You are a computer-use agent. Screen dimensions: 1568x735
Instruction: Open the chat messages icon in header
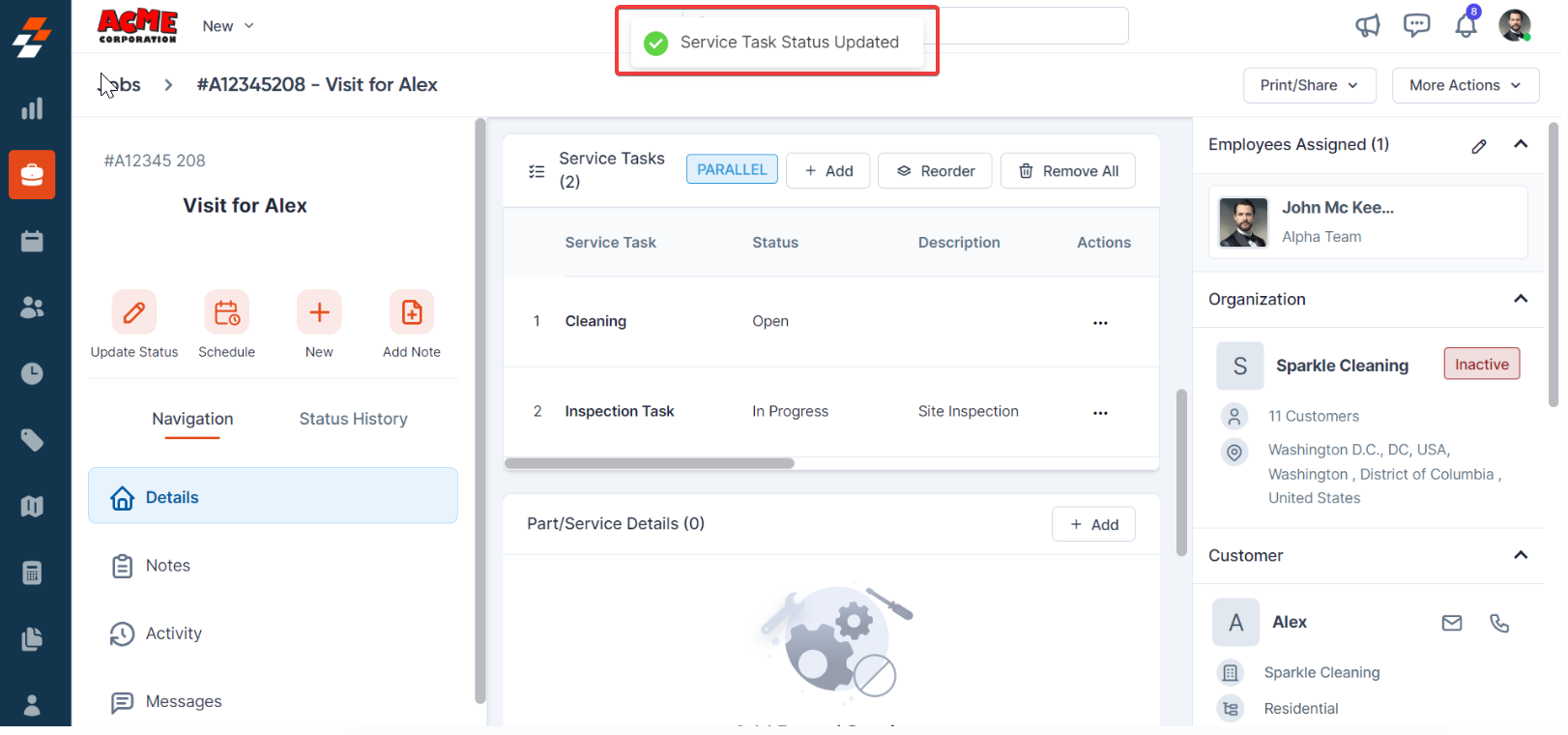[x=1416, y=25]
